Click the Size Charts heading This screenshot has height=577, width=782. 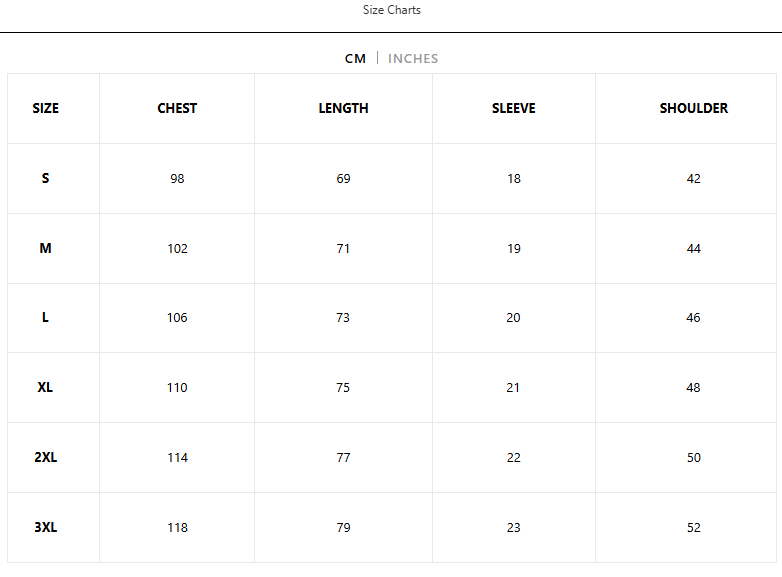pyautogui.click(x=391, y=10)
